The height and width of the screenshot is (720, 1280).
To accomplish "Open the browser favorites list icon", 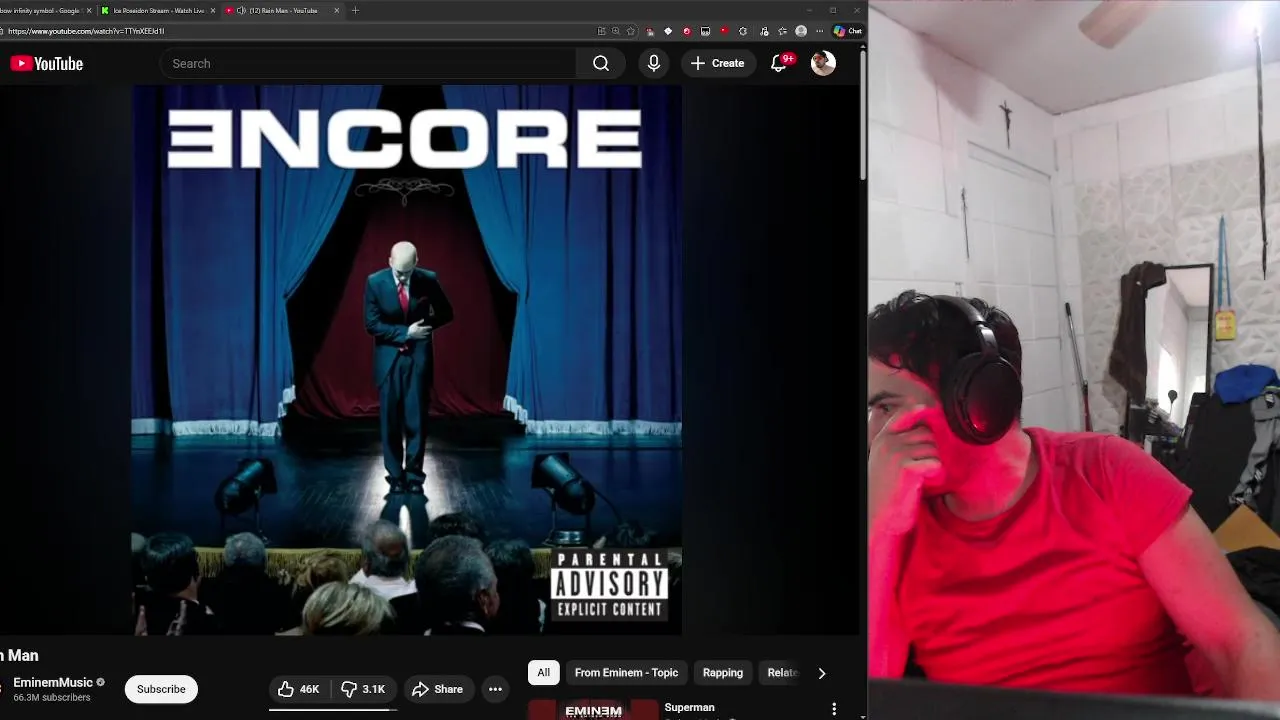I will tap(782, 31).
